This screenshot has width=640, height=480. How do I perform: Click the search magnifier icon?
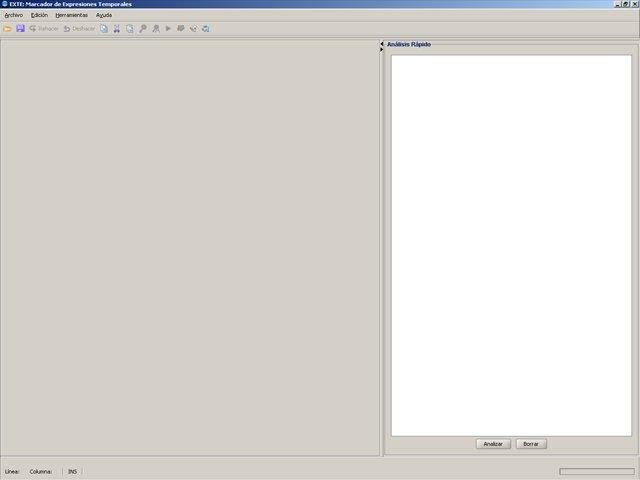pos(143,29)
